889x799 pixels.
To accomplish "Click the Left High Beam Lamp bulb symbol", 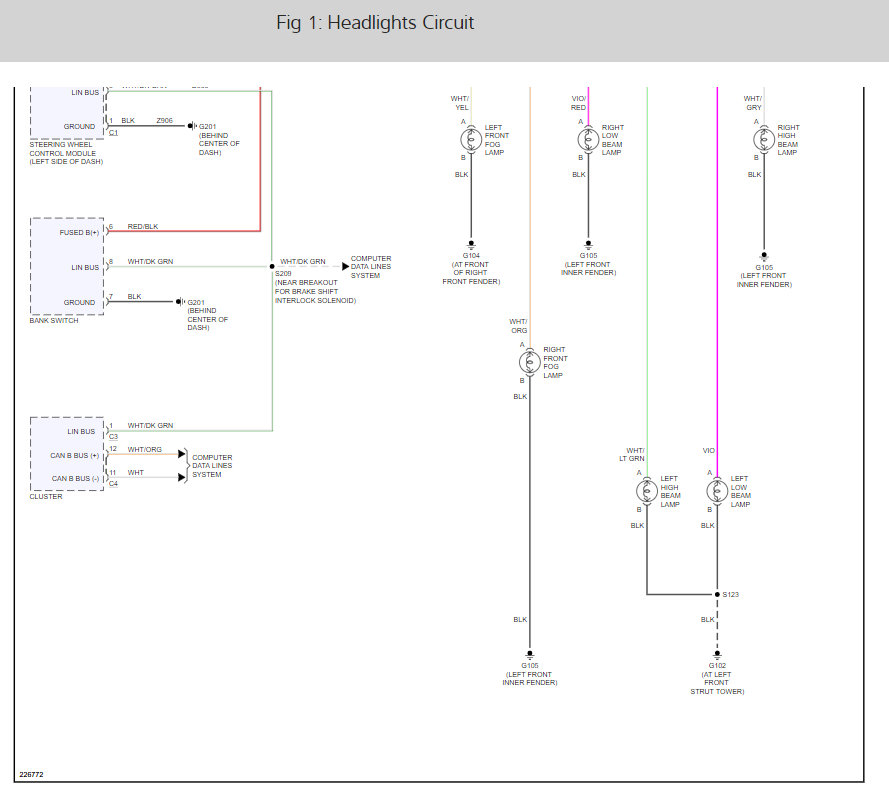I will pyautogui.click(x=647, y=491).
